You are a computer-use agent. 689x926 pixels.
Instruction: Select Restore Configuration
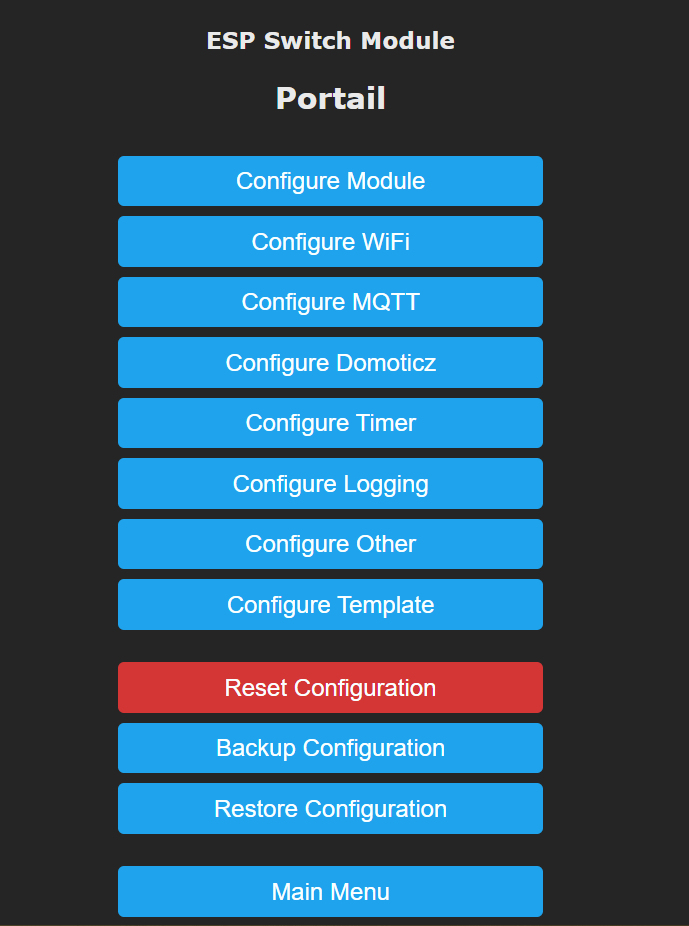coord(330,809)
